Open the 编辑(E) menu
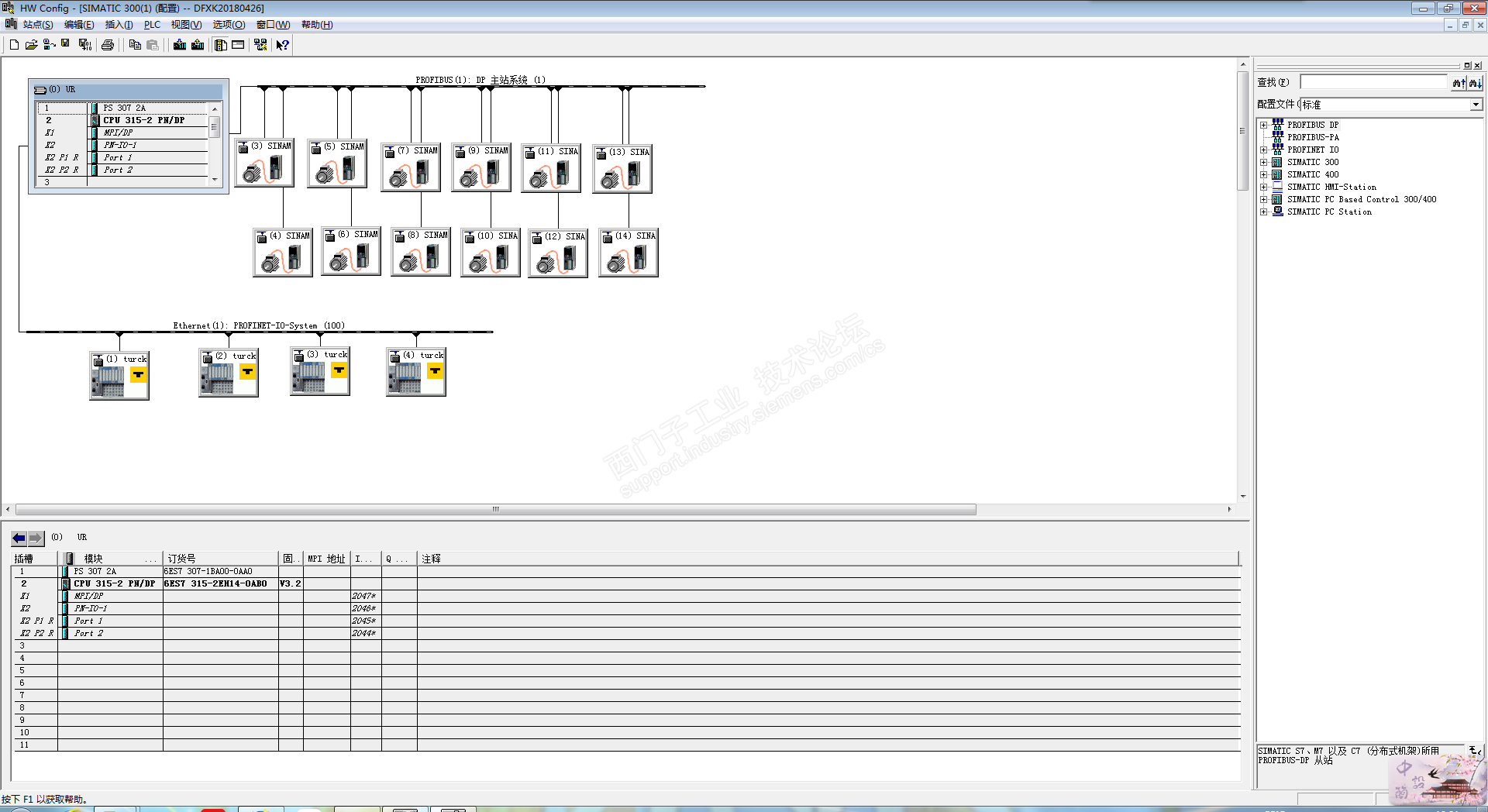 click(x=79, y=25)
